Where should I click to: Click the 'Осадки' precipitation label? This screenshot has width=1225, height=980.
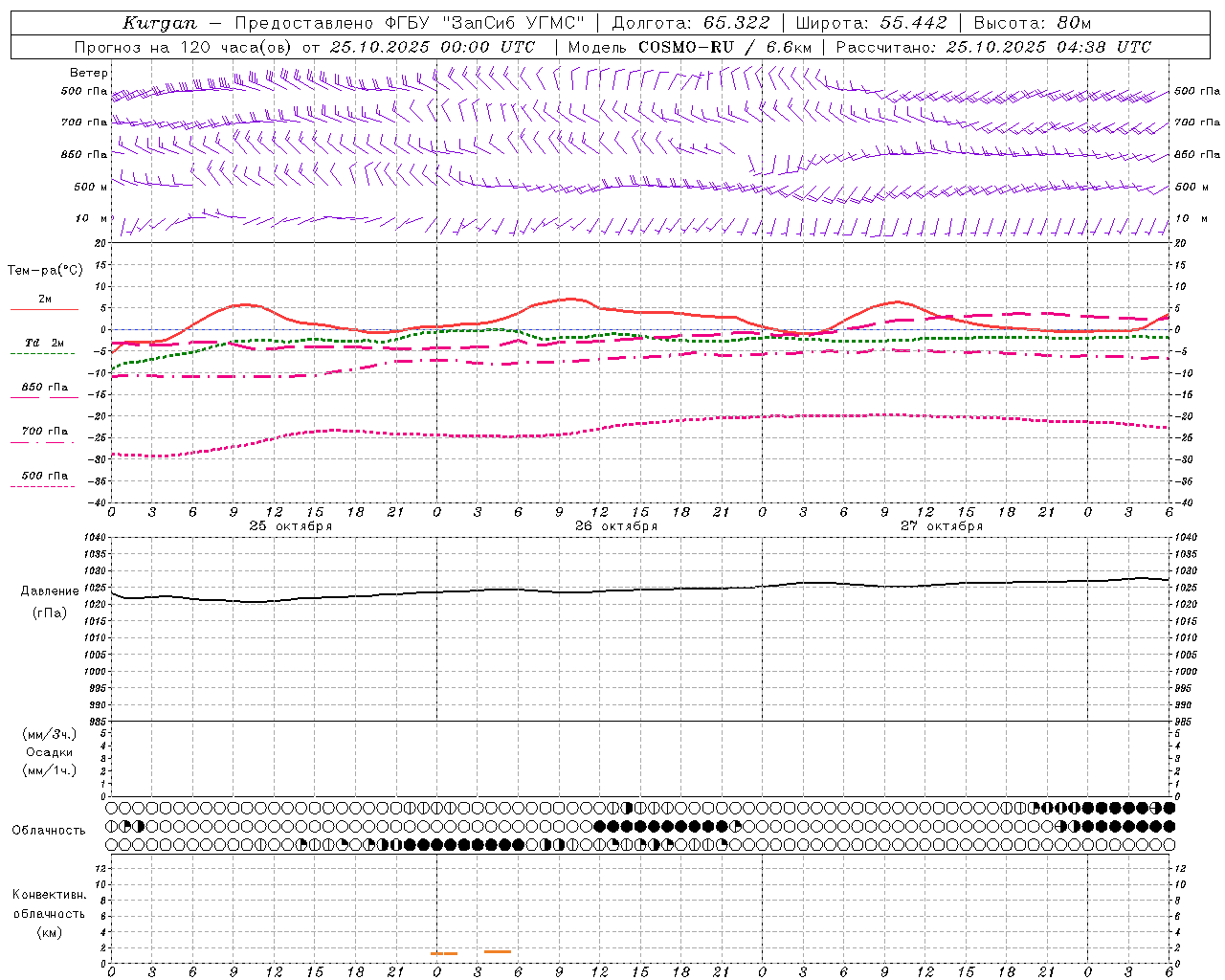click(50, 752)
